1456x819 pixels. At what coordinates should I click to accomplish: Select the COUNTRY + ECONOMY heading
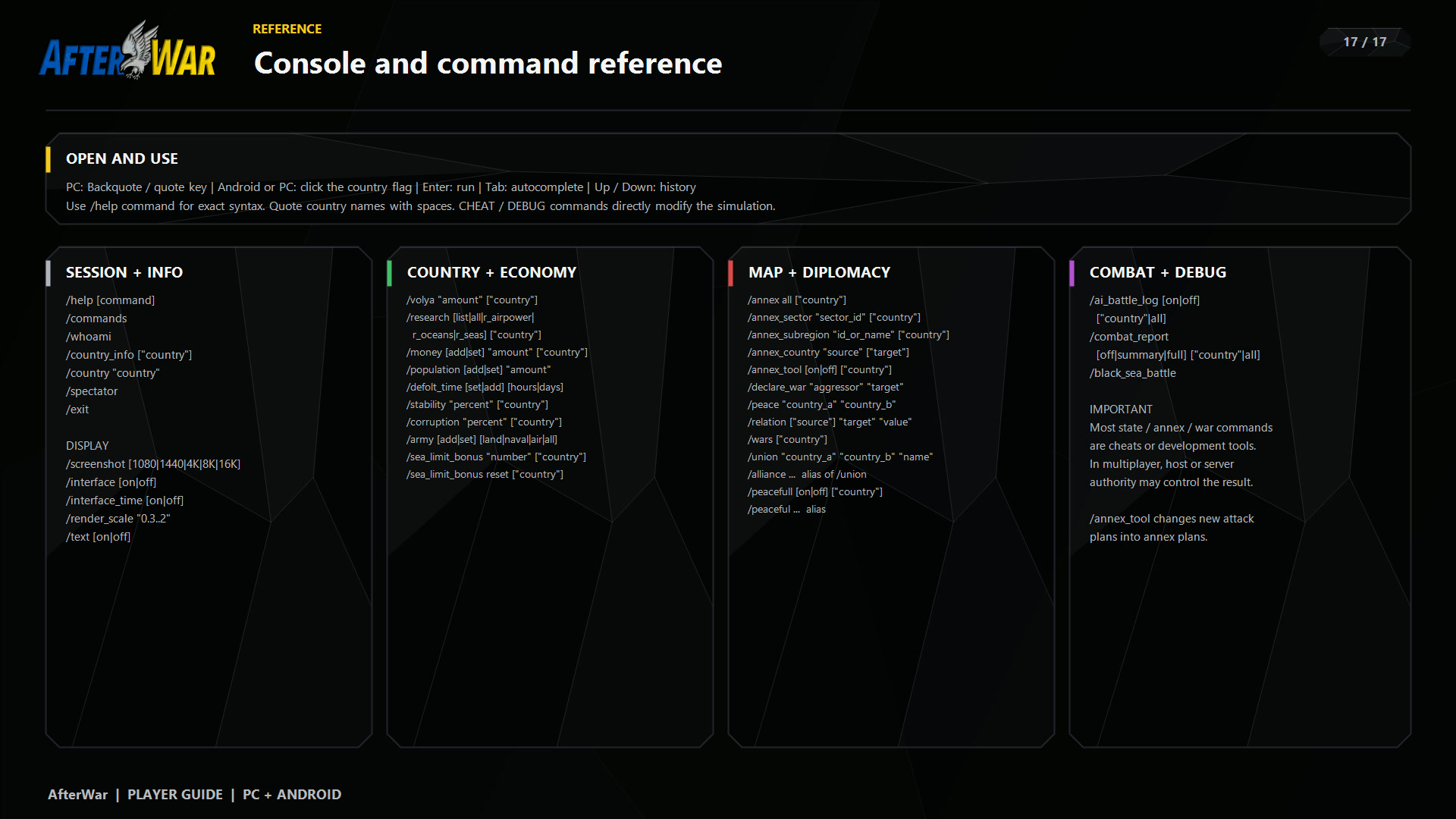491,272
